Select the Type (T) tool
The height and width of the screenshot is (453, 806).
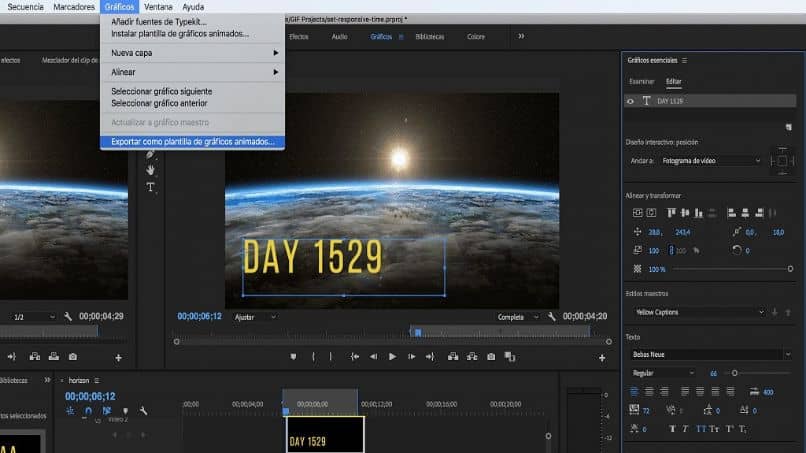tap(151, 187)
